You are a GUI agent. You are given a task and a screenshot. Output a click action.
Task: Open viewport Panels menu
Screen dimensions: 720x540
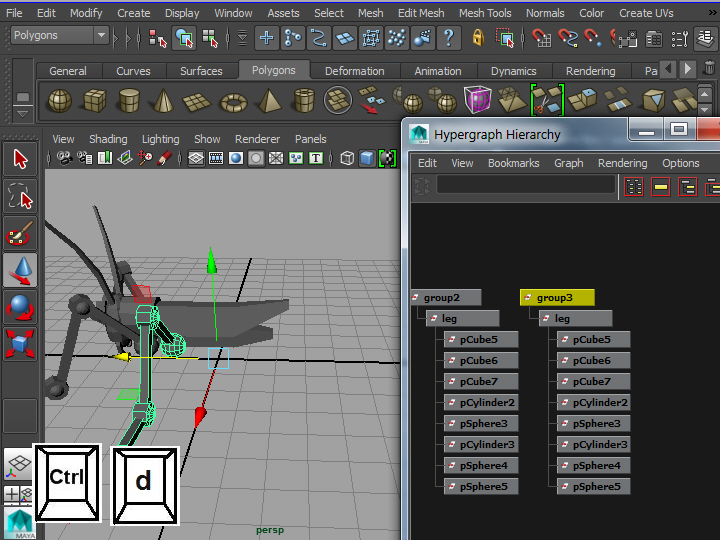click(x=310, y=139)
